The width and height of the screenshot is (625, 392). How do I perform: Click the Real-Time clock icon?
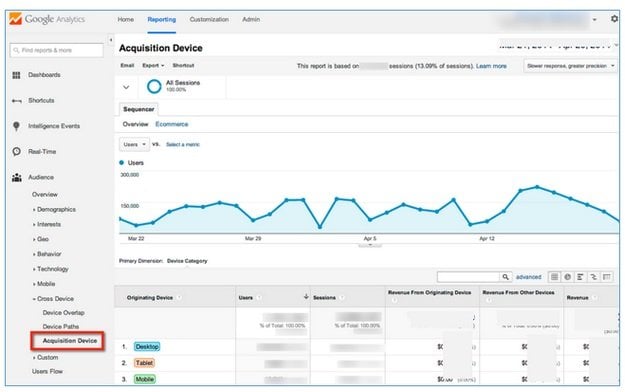(x=16, y=152)
